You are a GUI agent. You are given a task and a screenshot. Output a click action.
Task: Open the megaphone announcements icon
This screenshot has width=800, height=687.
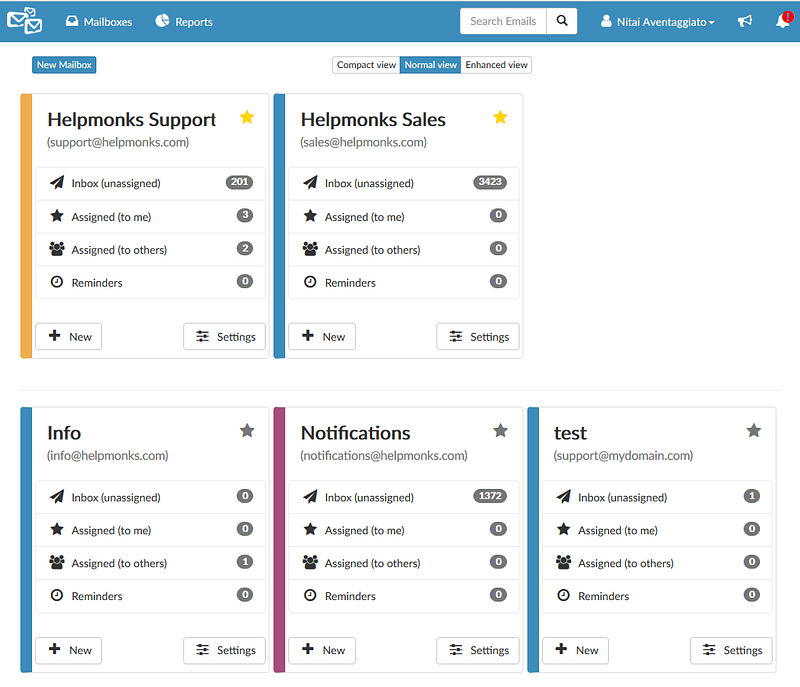[x=745, y=21]
